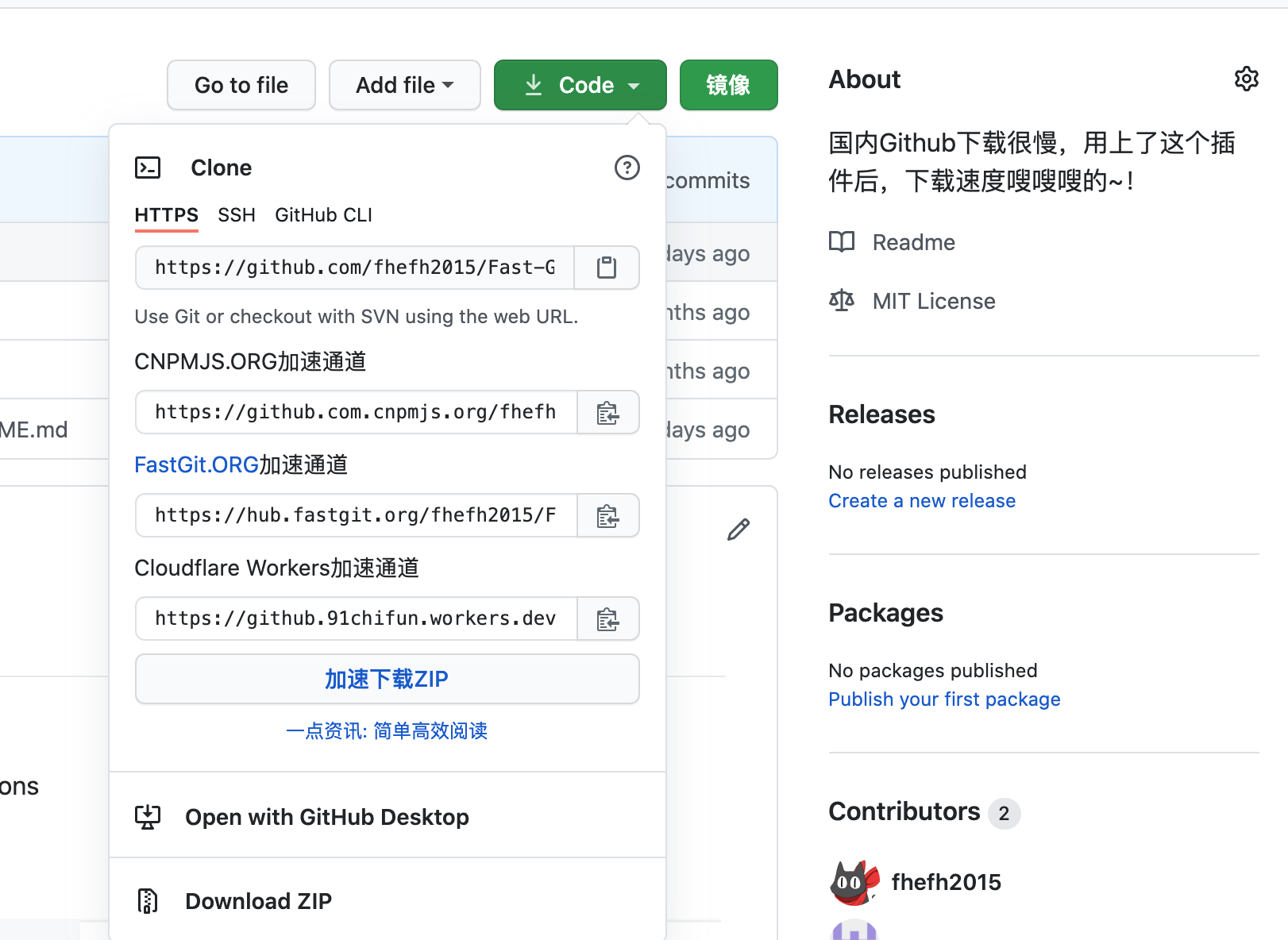Open the About settings gear icon
This screenshot has width=1288, height=940.
tap(1247, 79)
